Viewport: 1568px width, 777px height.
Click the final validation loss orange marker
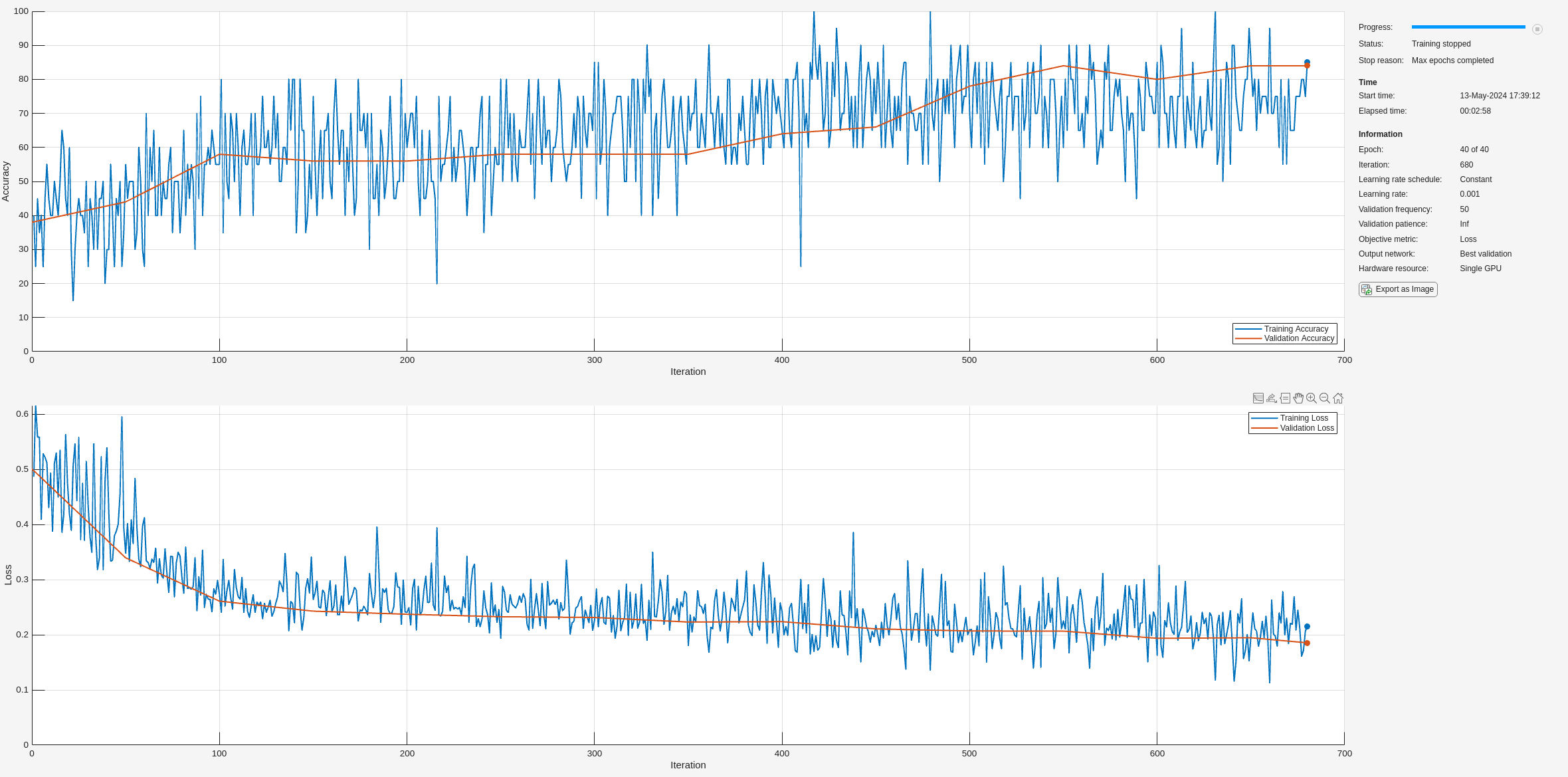(x=1307, y=643)
